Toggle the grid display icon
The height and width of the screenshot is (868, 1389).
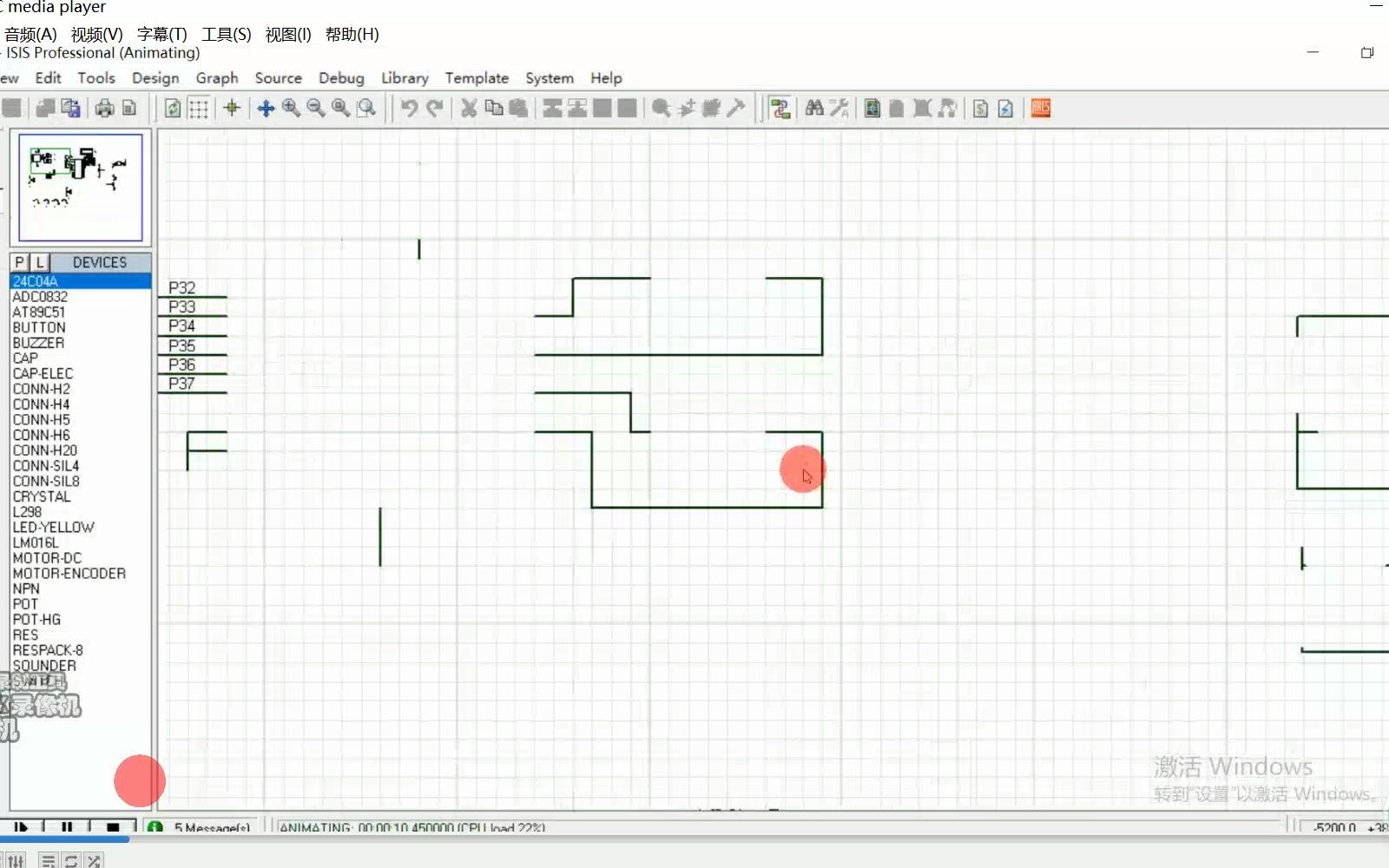coord(199,108)
